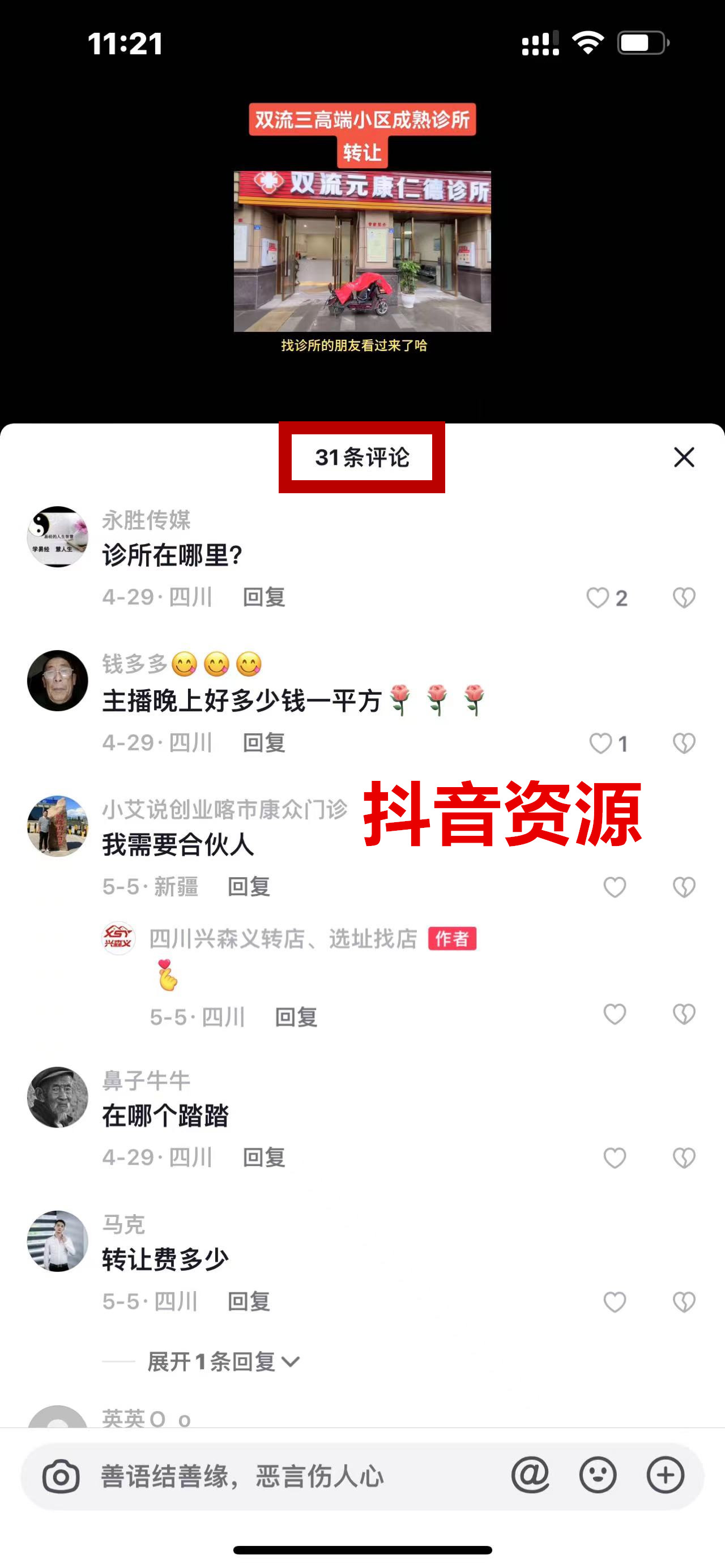This screenshot has height=1568, width=725.
Task: Reply to 马克's comment 转让费多少
Action: 249,1301
